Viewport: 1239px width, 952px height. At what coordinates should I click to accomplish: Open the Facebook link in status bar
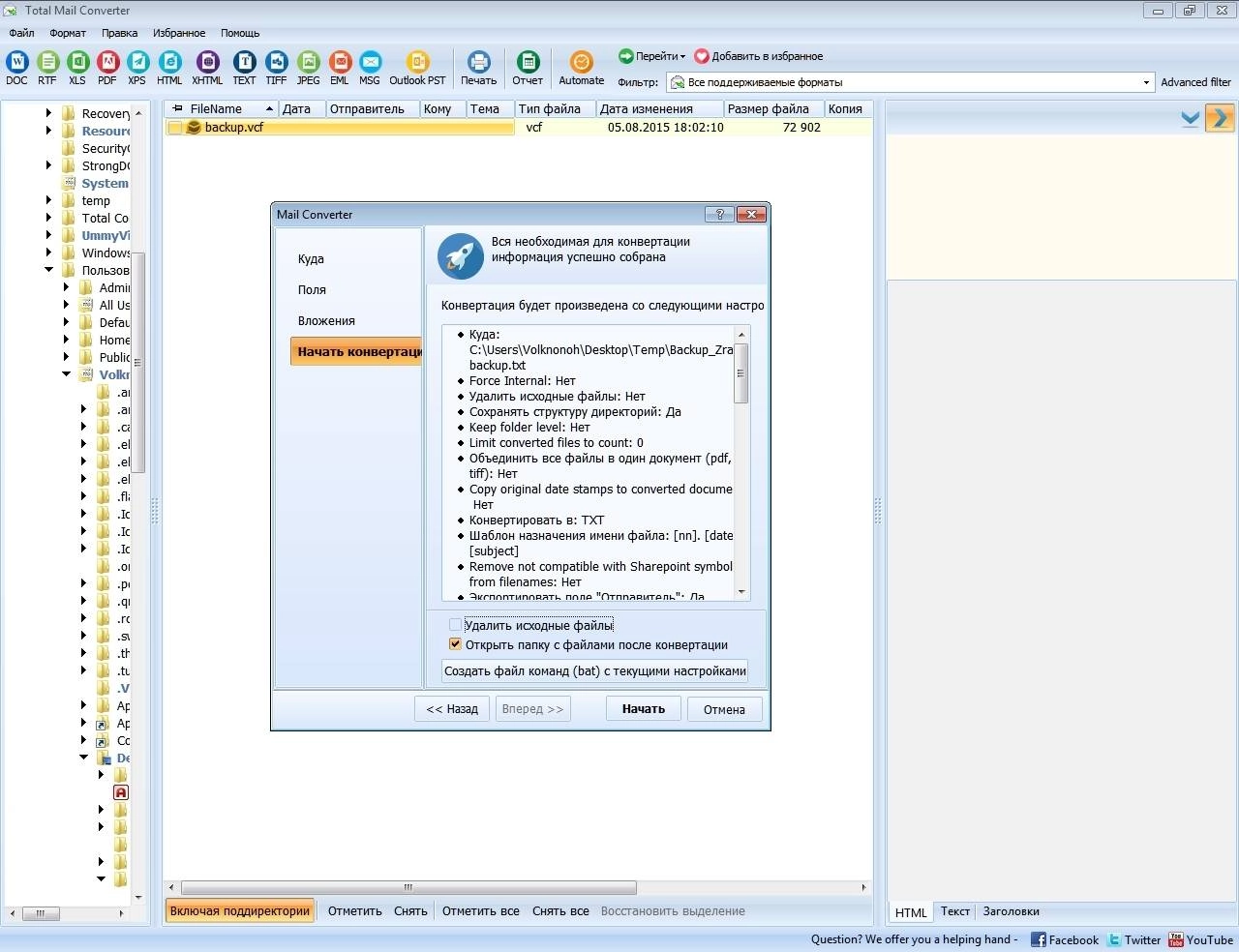(x=1065, y=939)
